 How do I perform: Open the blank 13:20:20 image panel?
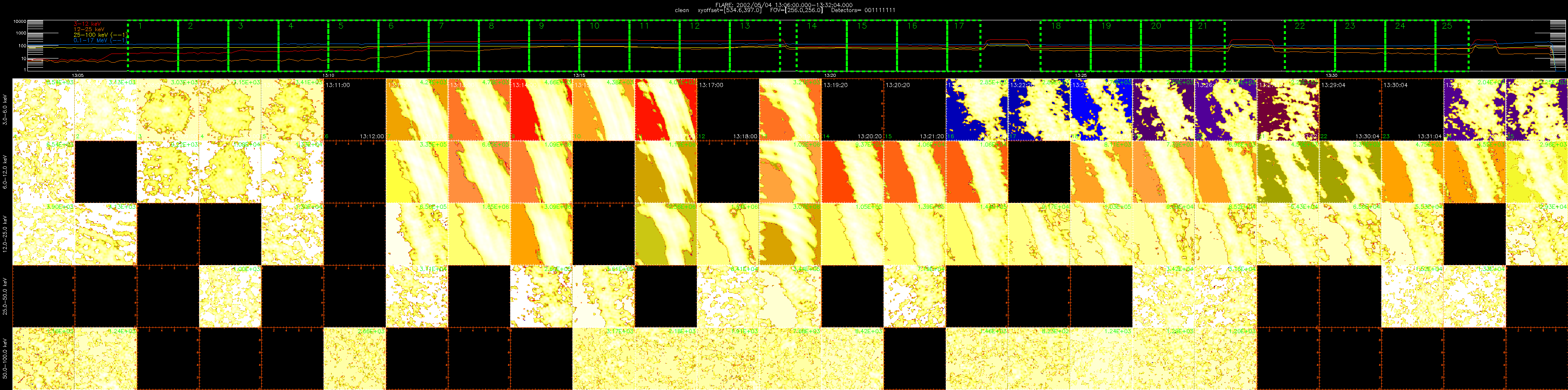point(914,110)
